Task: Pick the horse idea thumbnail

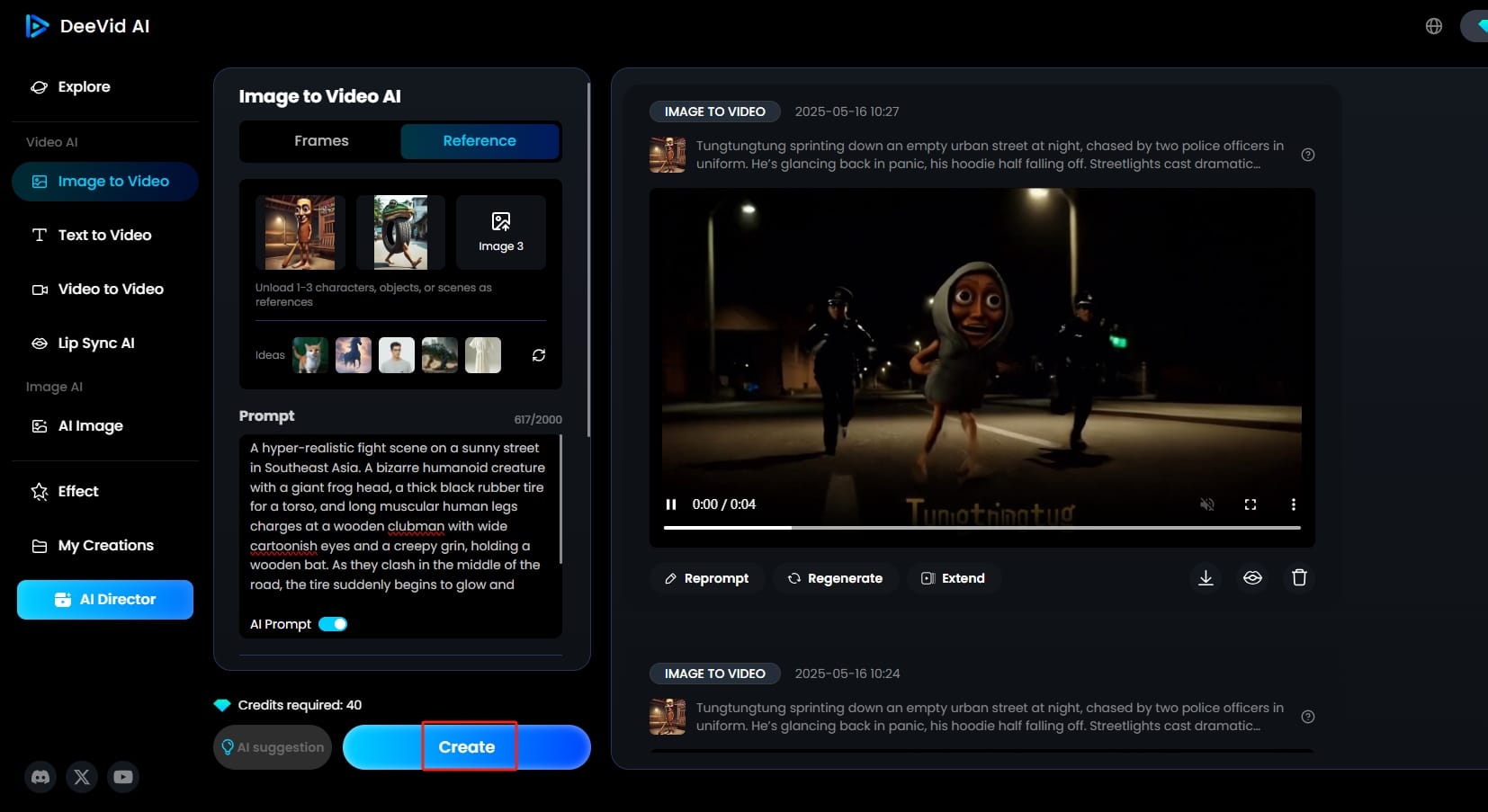Action: tap(354, 355)
